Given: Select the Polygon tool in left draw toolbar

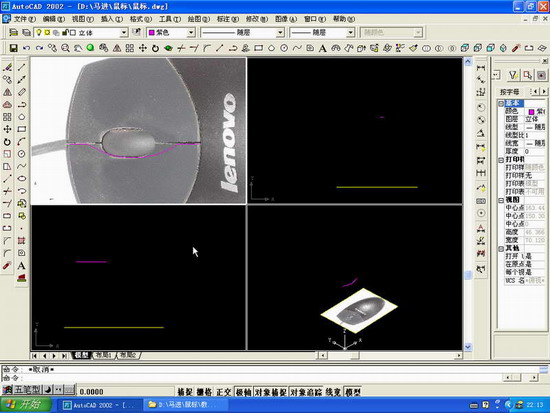Looking at the screenshot, I should coord(22,116).
